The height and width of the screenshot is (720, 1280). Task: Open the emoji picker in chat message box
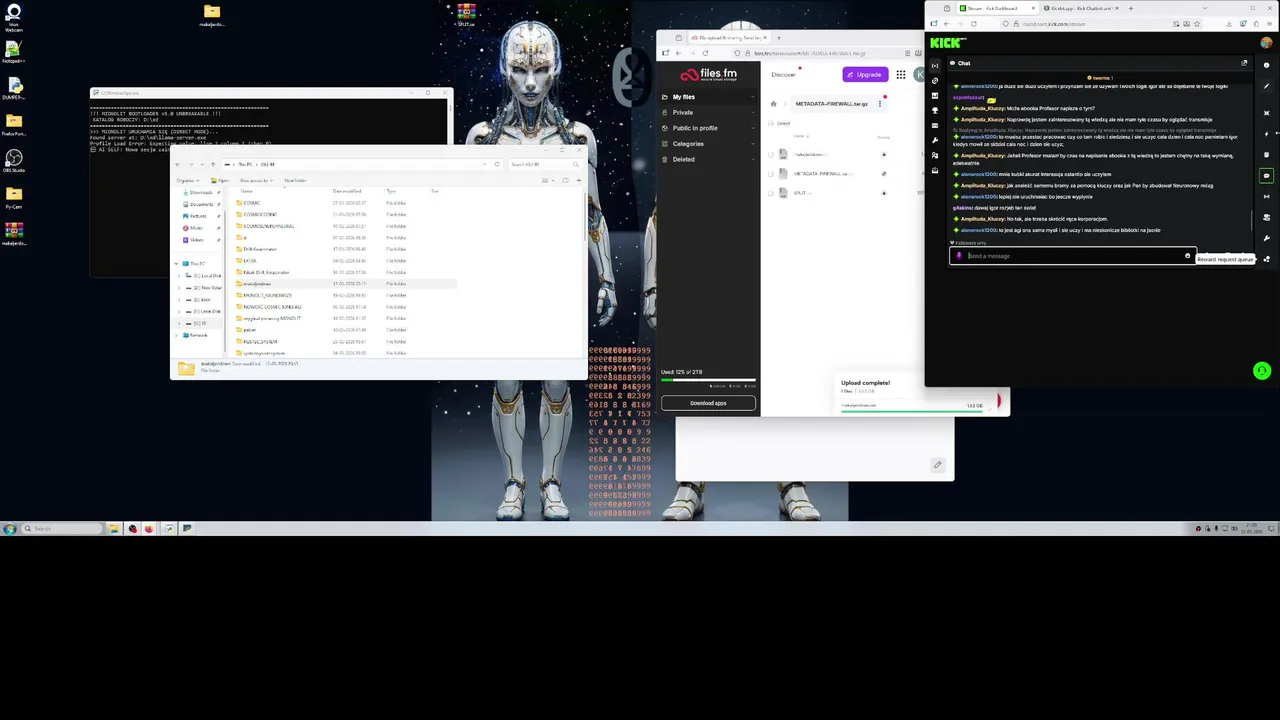(x=1187, y=256)
